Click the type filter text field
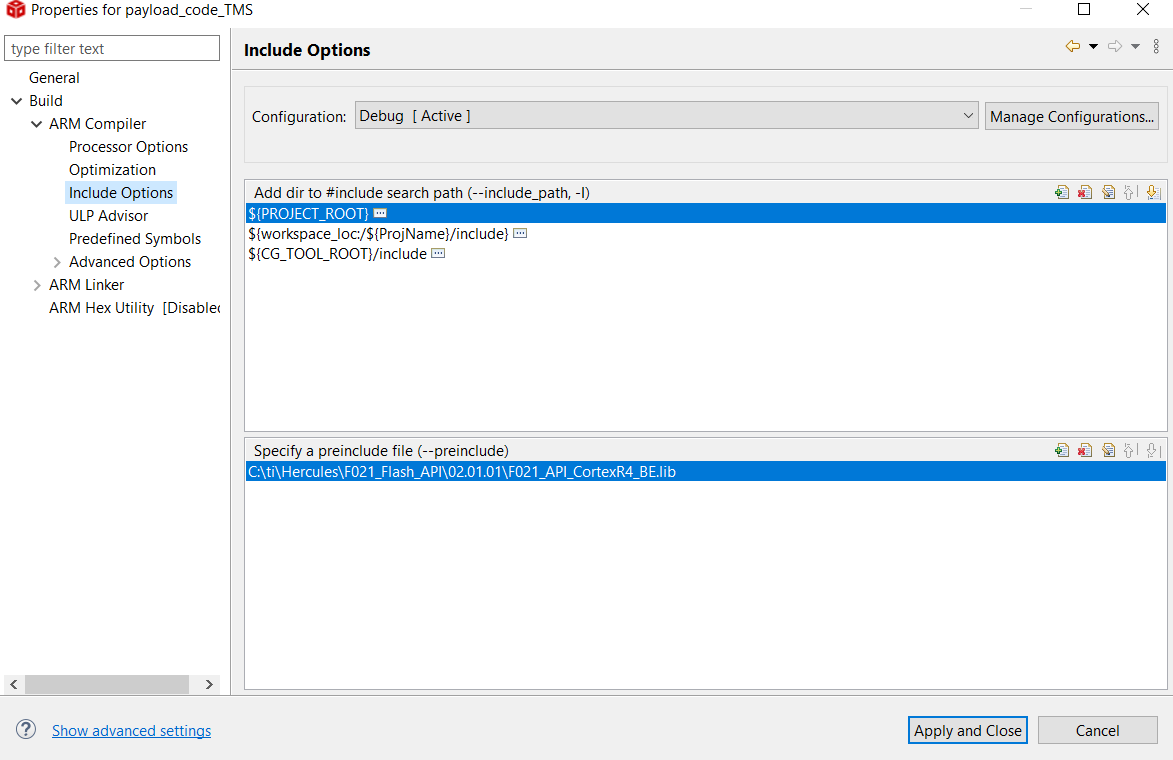This screenshot has width=1173, height=760. point(112,49)
